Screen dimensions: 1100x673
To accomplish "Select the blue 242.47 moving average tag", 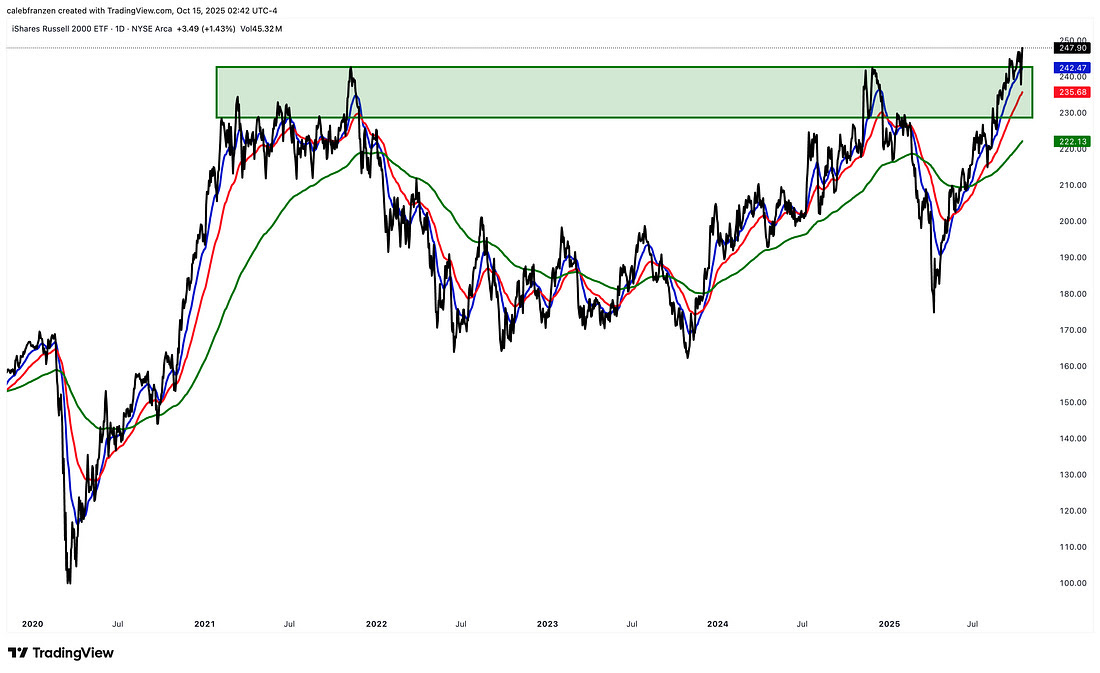I will 1072,66.
